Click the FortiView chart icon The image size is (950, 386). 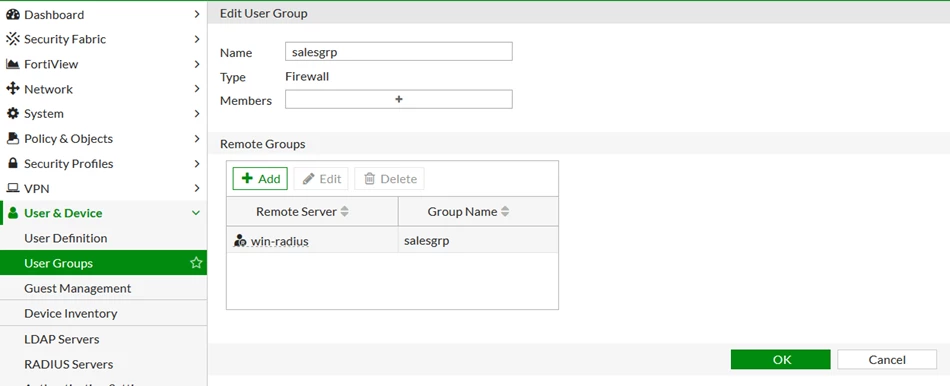pyautogui.click(x=13, y=64)
